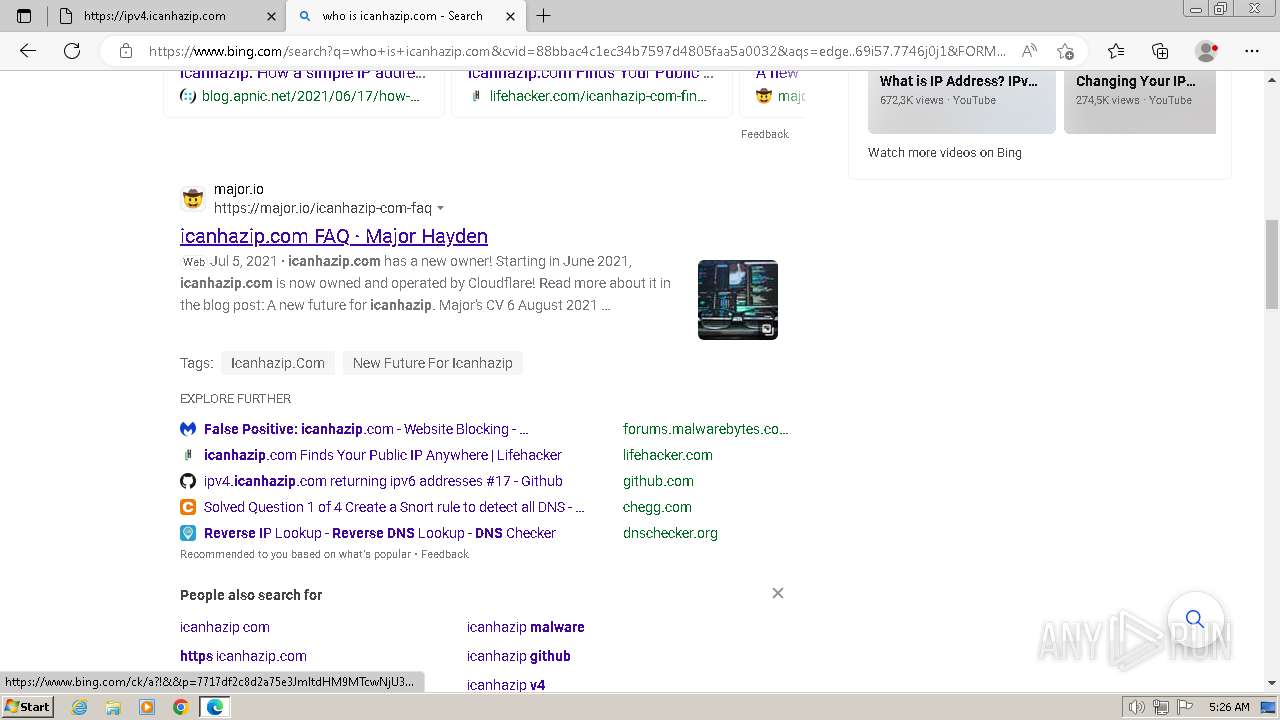Play 'What is IP Address? IPv...' video
Viewport: 1280px width, 720px height.
coord(962,101)
